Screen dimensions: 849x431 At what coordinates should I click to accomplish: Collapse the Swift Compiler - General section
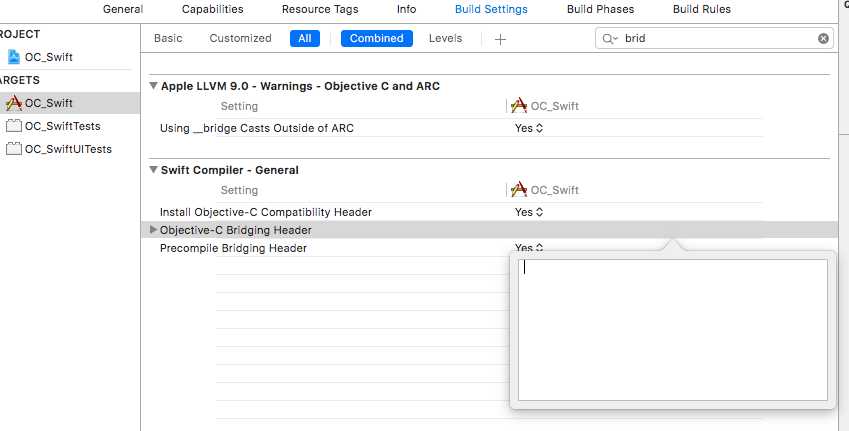[153, 169]
